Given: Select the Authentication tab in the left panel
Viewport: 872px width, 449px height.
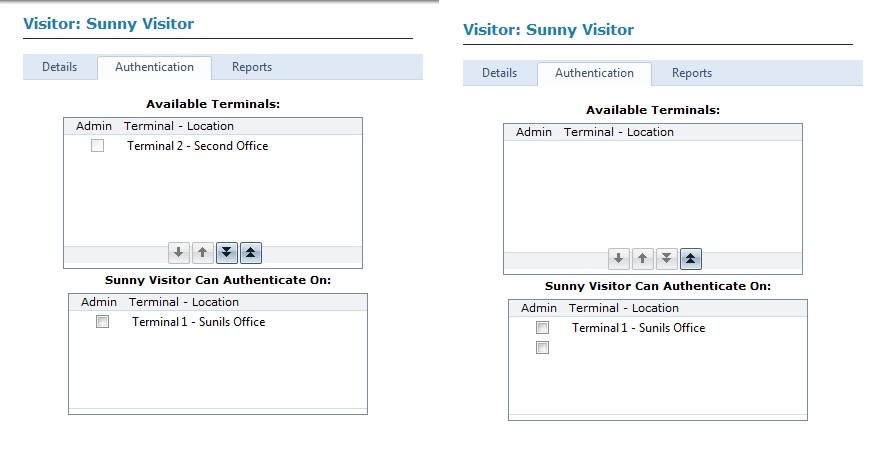Looking at the screenshot, I should pyautogui.click(x=154, y=67).
